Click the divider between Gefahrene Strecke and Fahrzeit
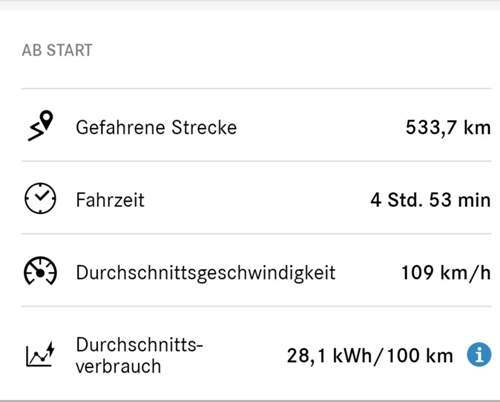Viewport: 500px width, 402px height. pyautogui.click(x=256, y=161)
